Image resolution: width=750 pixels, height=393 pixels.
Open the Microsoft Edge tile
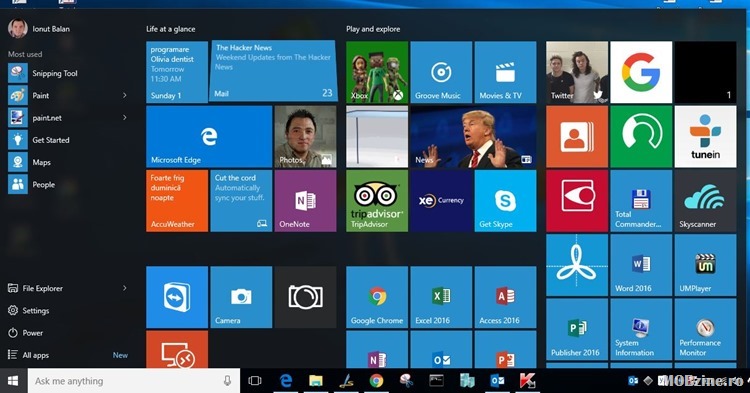point(209,137)
